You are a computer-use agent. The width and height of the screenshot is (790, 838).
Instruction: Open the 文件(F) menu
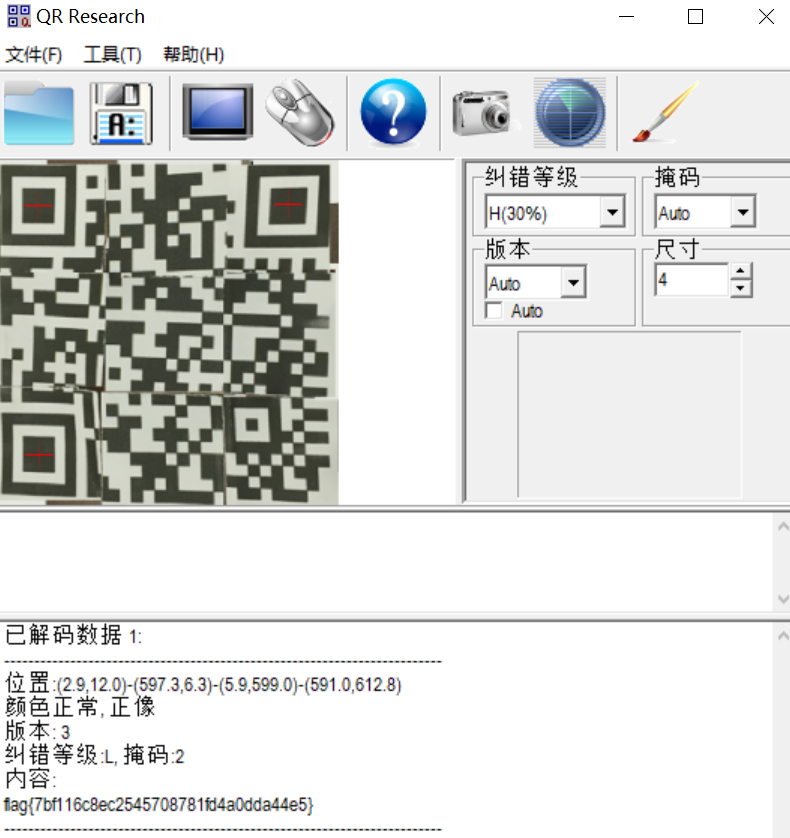pyautogui.click(x=34, y=55)
